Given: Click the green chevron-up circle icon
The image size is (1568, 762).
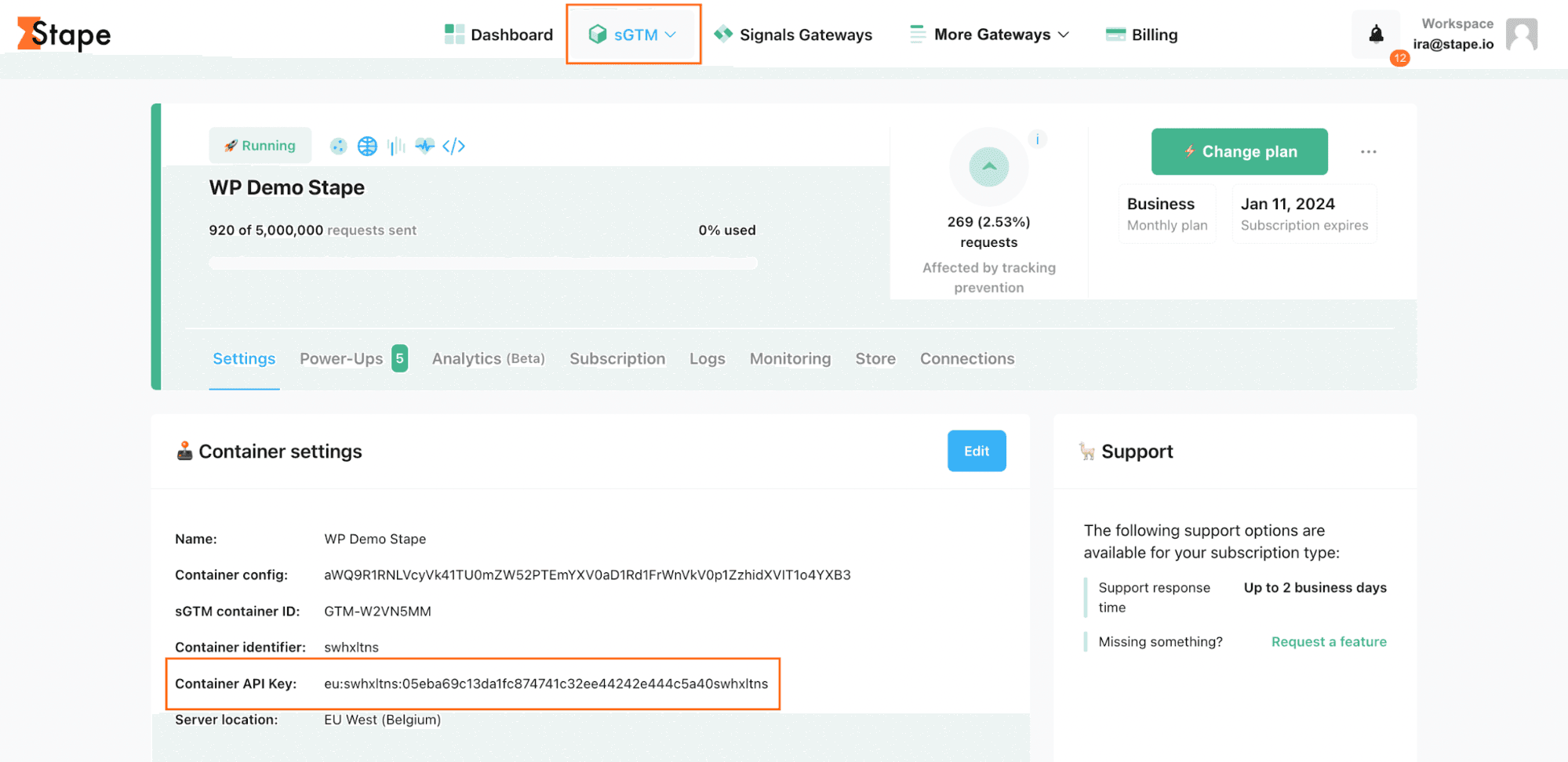Looking at the screenshot, I should coord(989,166).
